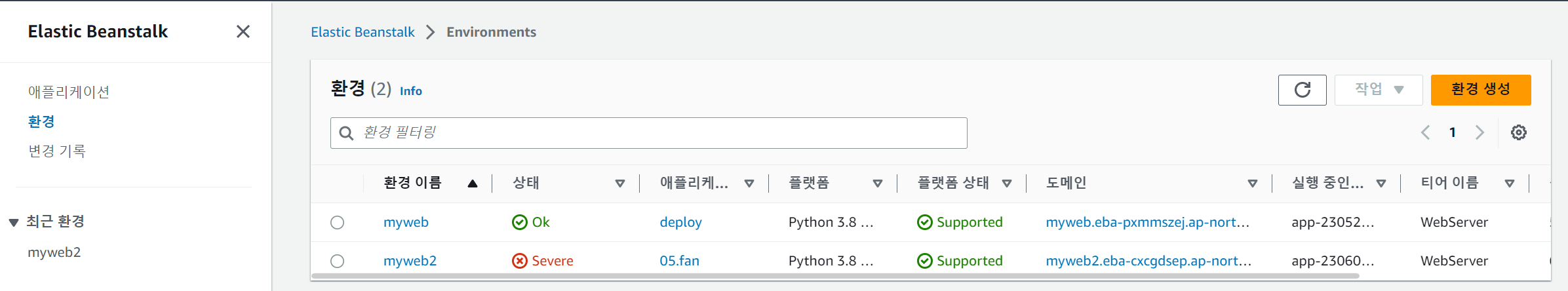1568x291 pixels.
Task: Click the refresh environments icon button
Action: coord(1302,90)
